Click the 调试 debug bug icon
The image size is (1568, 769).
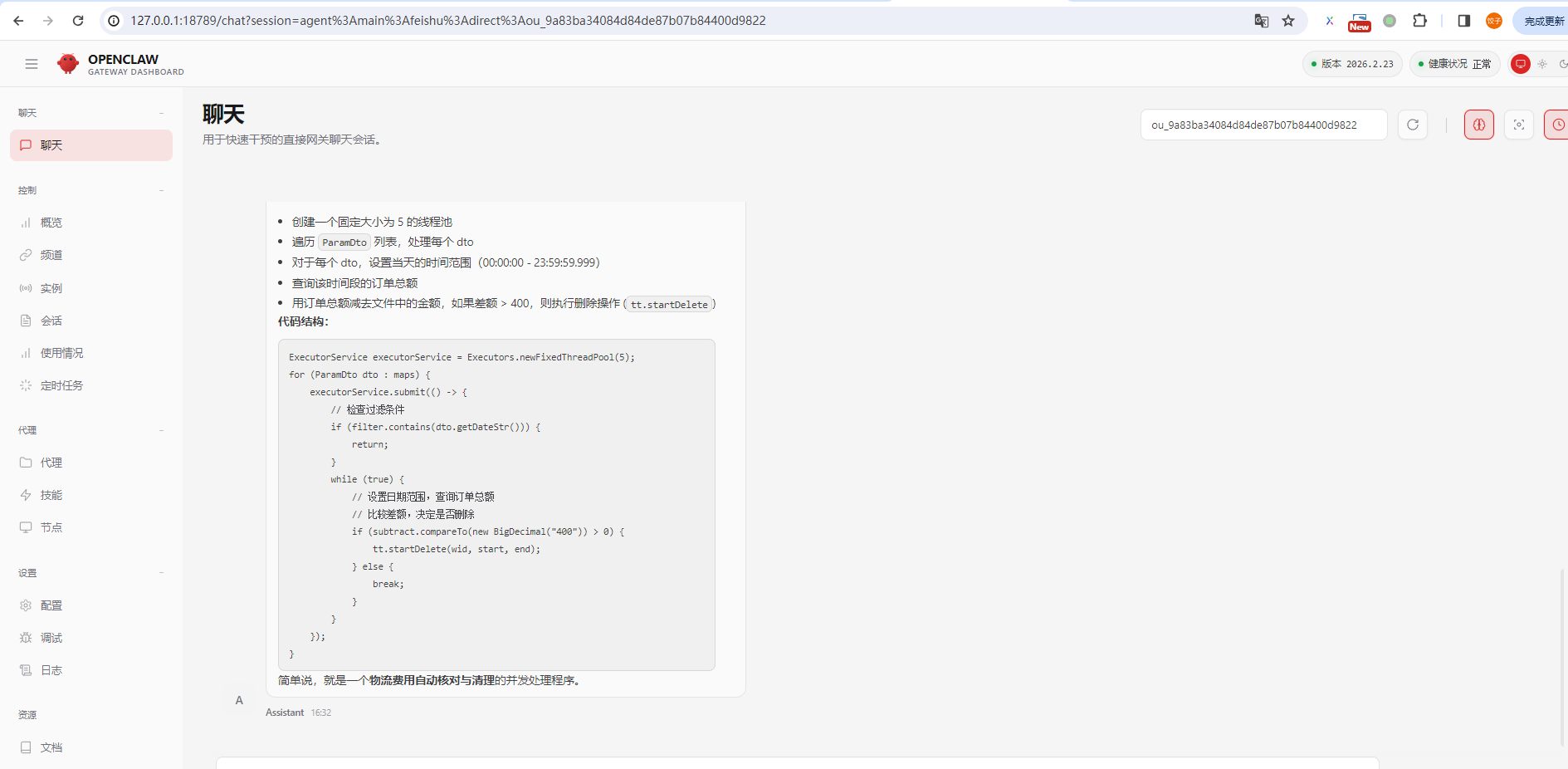26,638
